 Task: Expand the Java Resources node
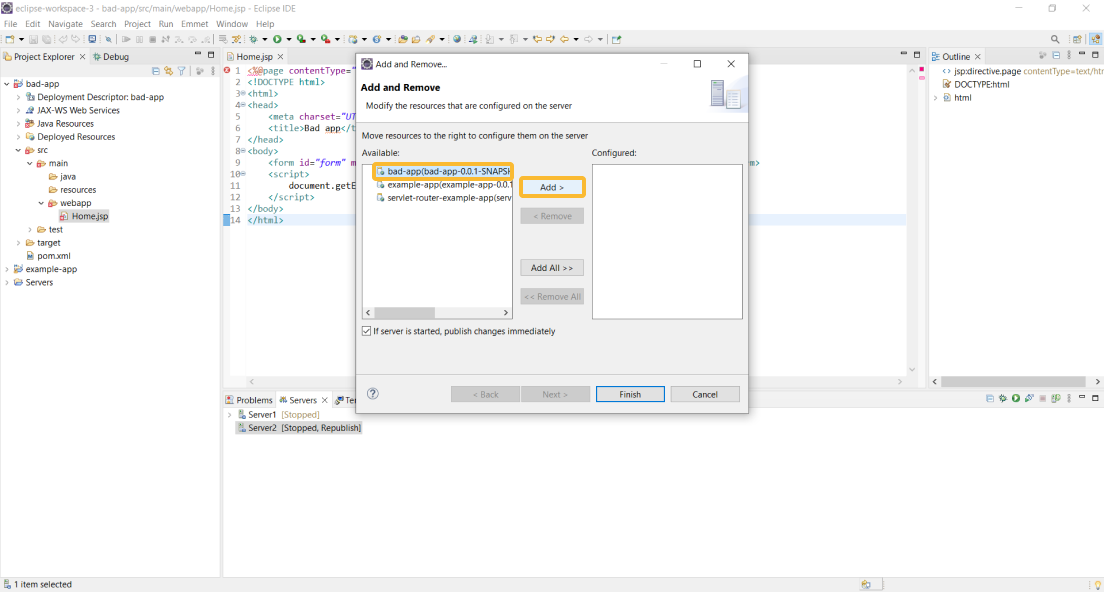pyautogui.click(x=18, y=124)
